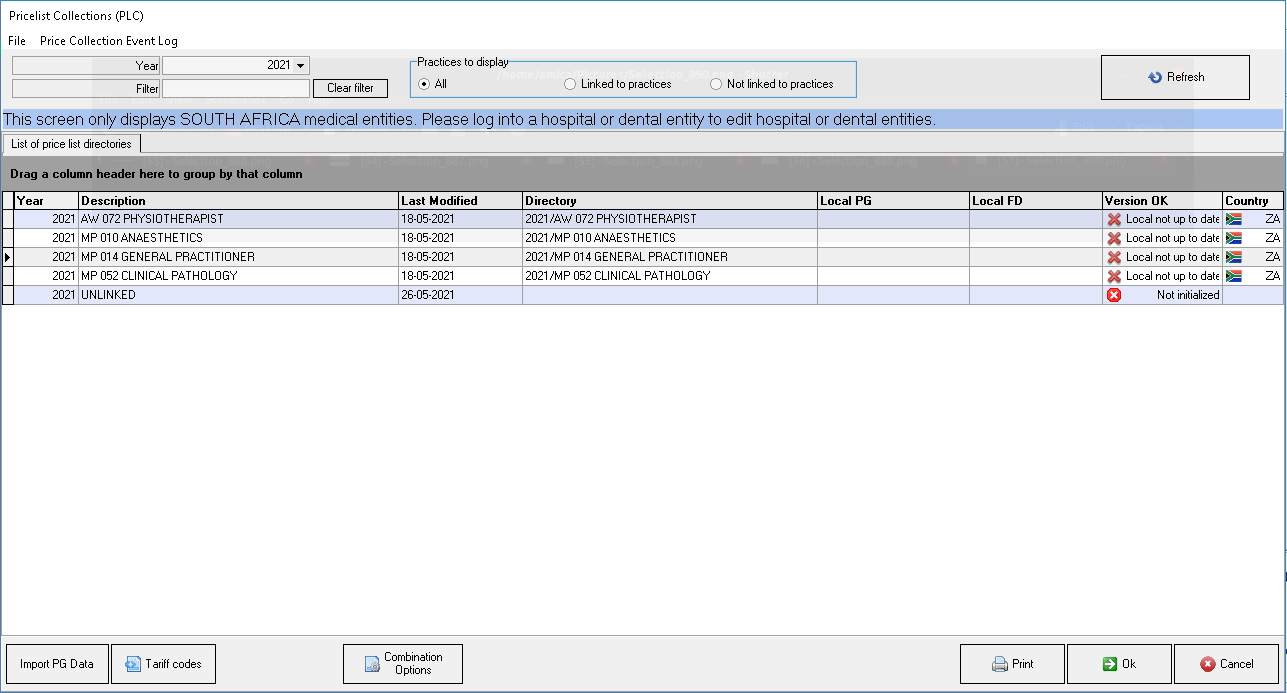Select the 'All' practices radio button
This screenshot has width=1287, height=693.
[x=424, y=84]
